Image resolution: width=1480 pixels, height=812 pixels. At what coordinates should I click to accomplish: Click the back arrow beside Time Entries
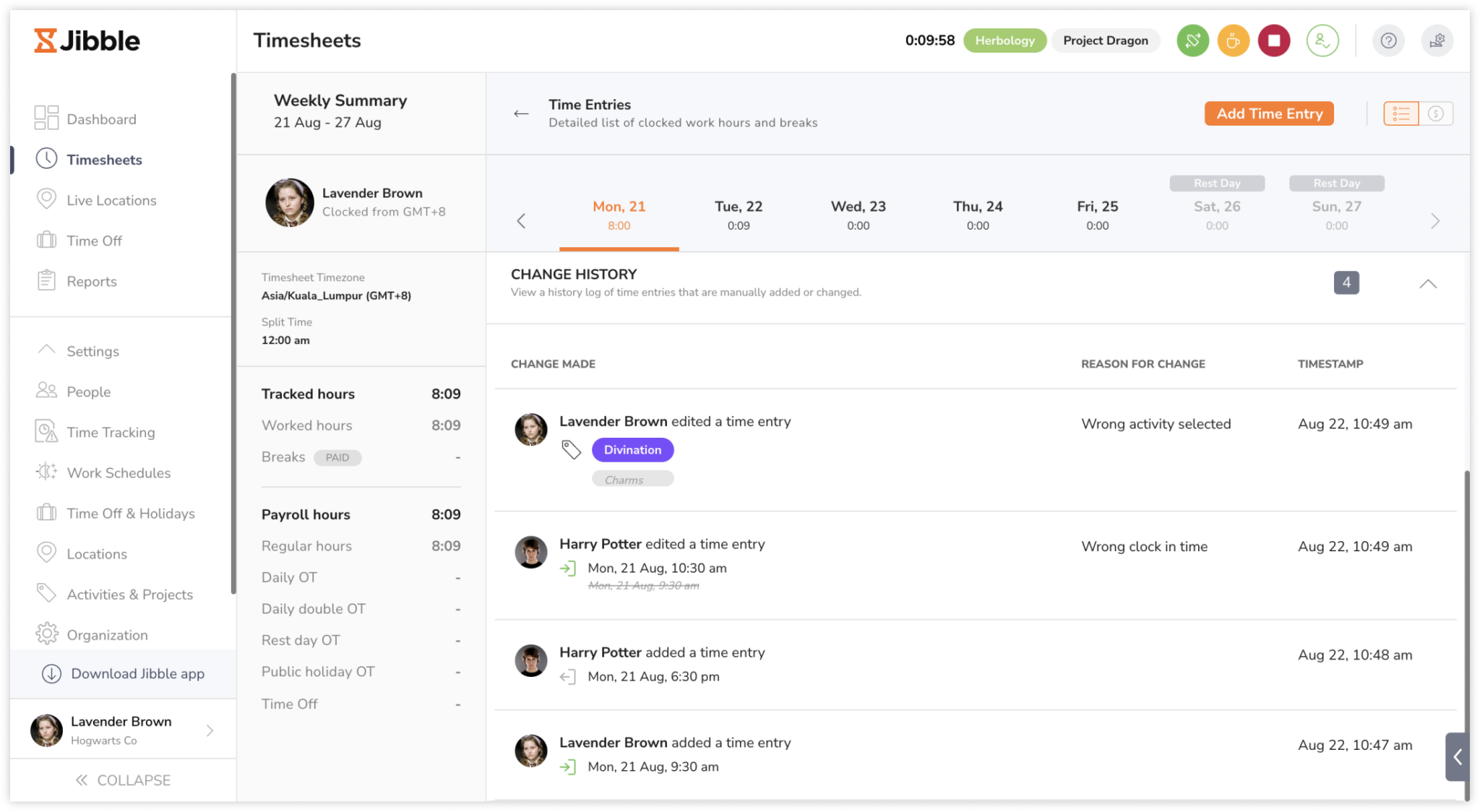click(521, 113)
